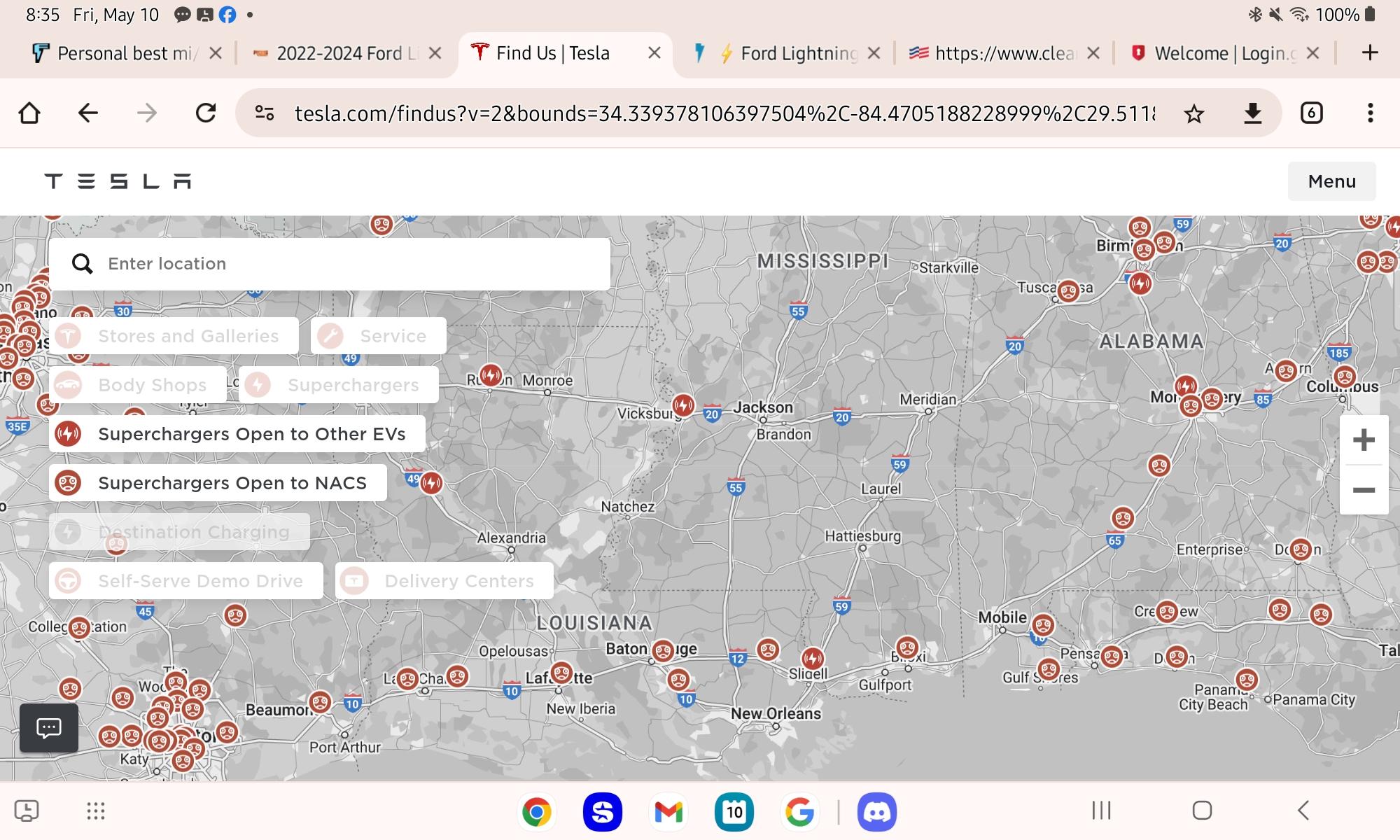Click the Body Shops filter icon
Viewport: 1400px width, 840px height.
(69, 385)
